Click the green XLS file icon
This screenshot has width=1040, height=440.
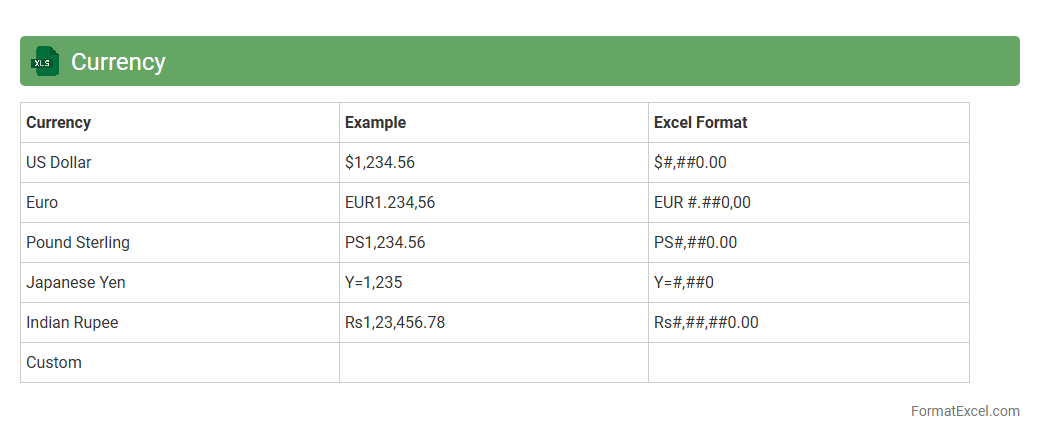click(x=45, y=62)
